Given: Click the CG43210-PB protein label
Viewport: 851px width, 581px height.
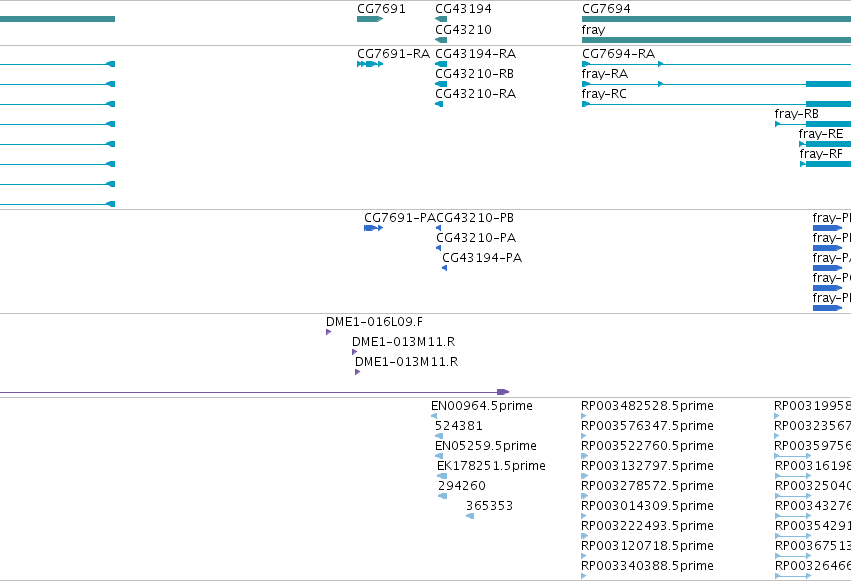Looking at the screenshot, I should click(475, 218).
